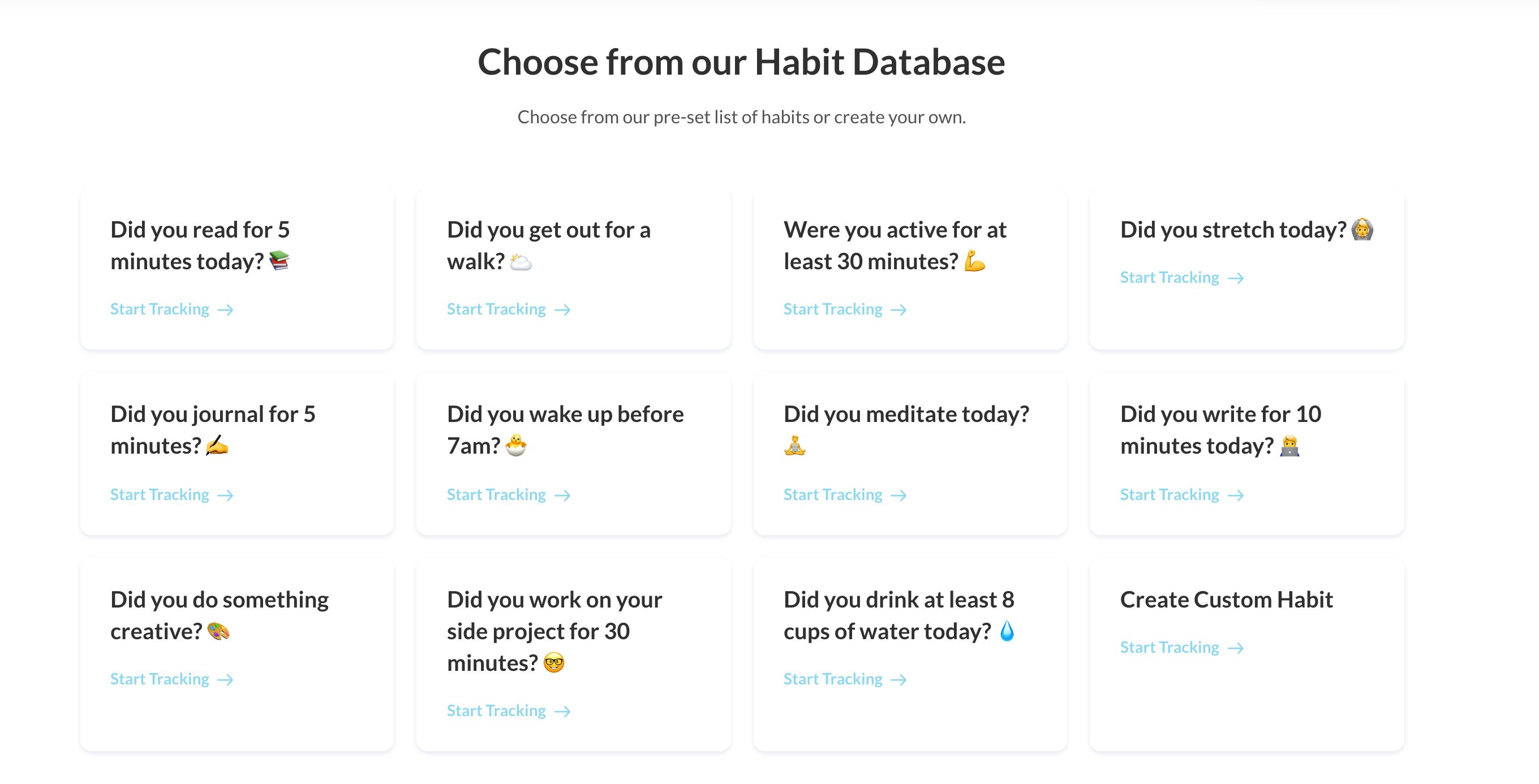Click the books emoji on the reading habit
The width and height of the screenshot is (1539, 784).
(x=279, y=261)
